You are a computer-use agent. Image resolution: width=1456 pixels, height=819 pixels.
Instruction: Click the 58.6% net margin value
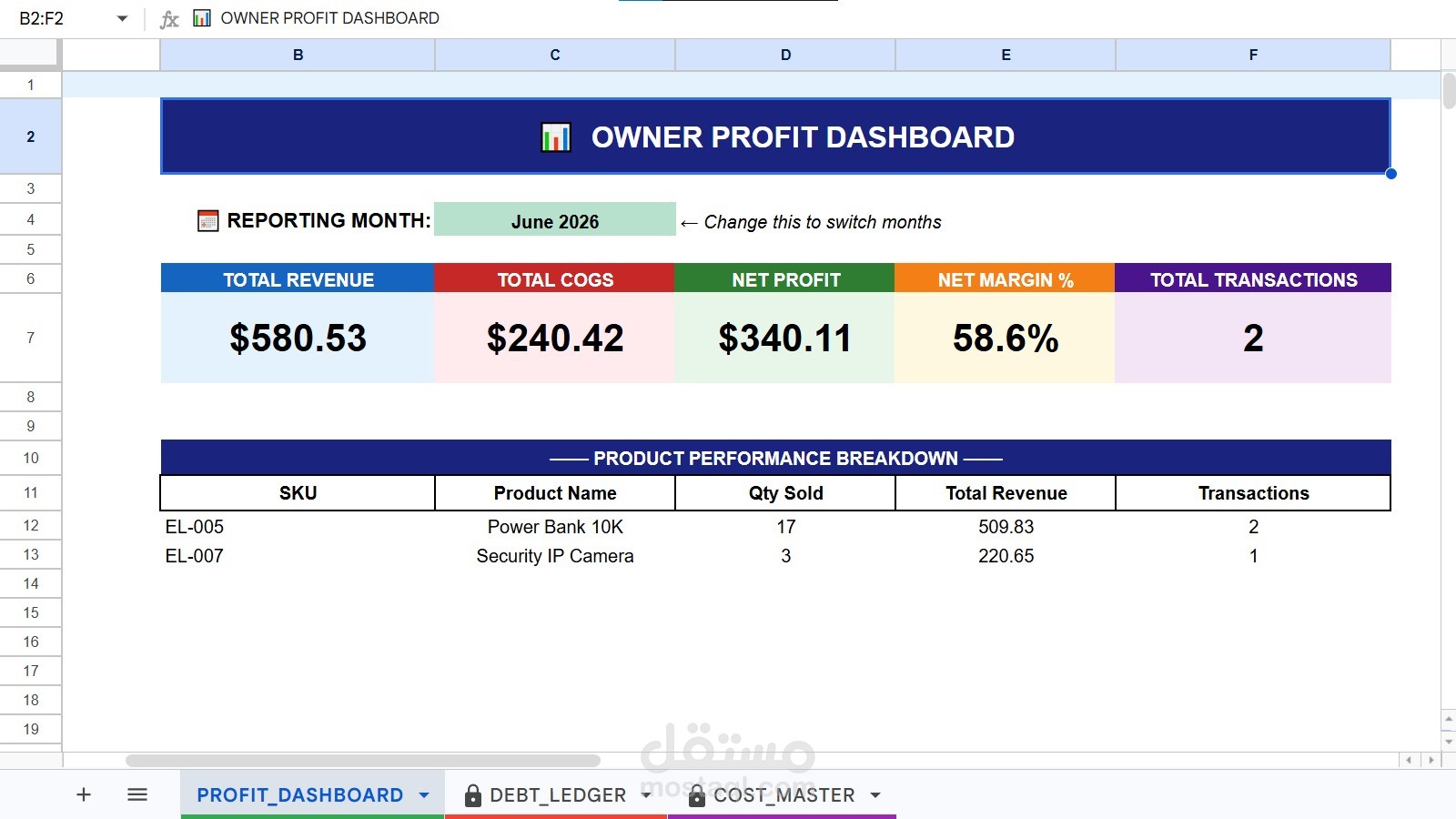pyautogui.click(x=1006, y=338)
